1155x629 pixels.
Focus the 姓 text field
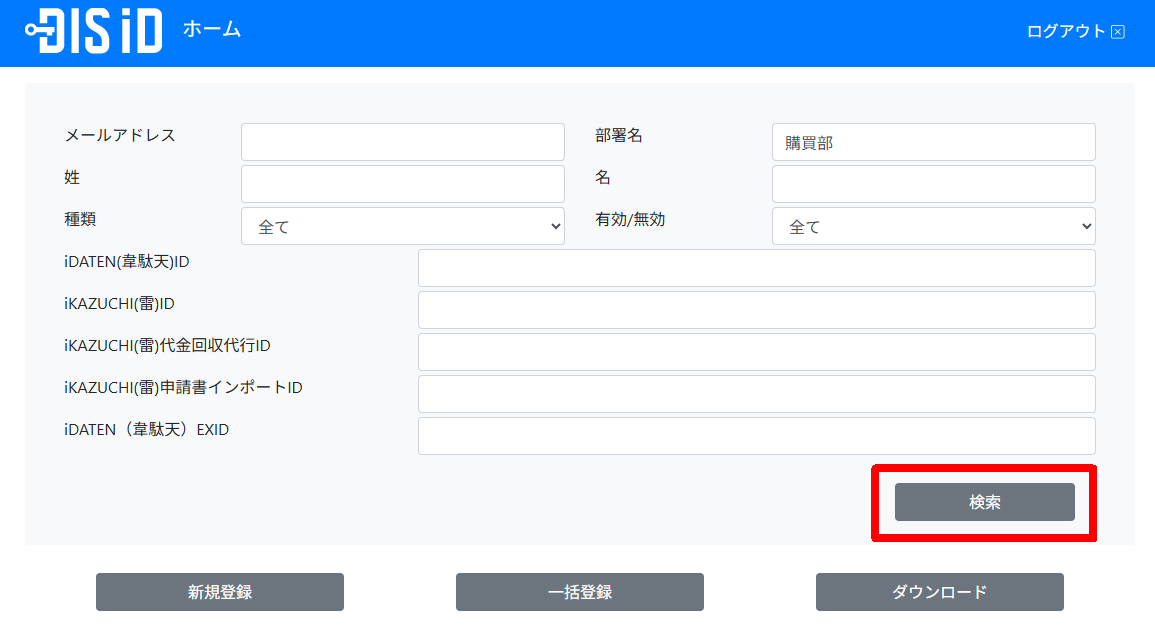pyautogui.click(x=402, y=184)
